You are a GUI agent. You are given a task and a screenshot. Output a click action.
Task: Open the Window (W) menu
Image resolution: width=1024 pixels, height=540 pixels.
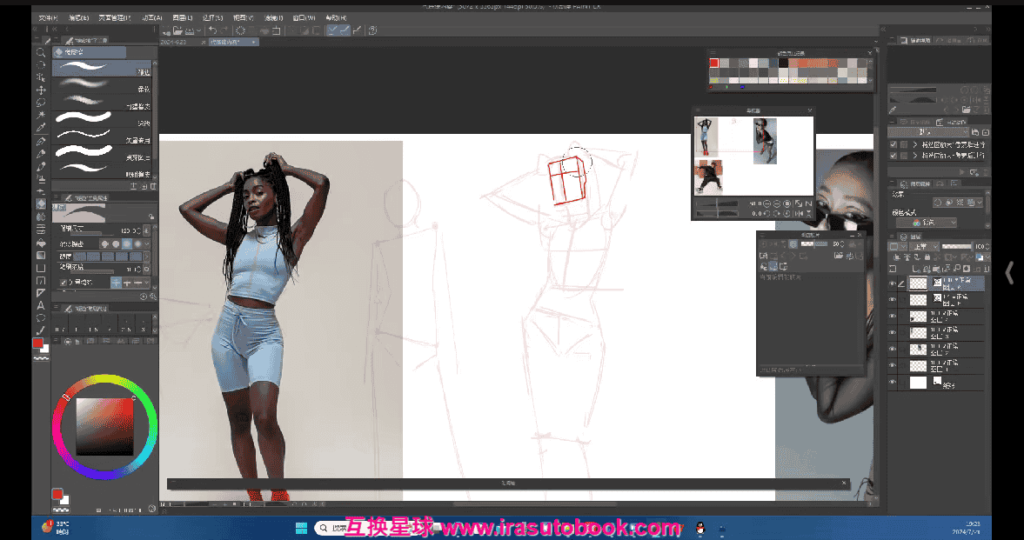pyautogui.click(x=304, y=18)
